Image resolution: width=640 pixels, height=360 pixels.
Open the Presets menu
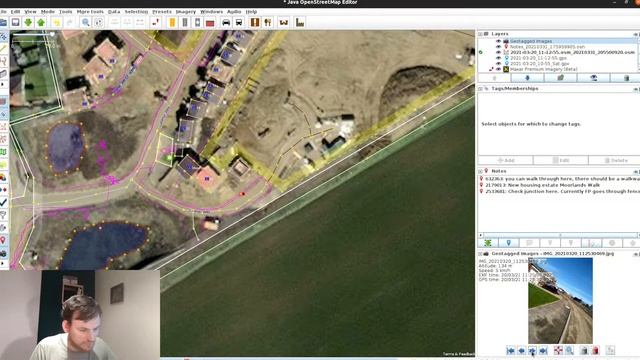click(162, 12)
